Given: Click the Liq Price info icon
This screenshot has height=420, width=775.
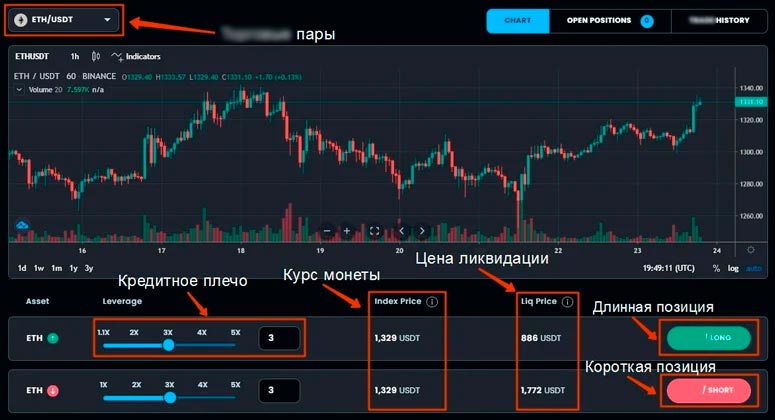Looking at the screenshot, I should coord(567,301).
